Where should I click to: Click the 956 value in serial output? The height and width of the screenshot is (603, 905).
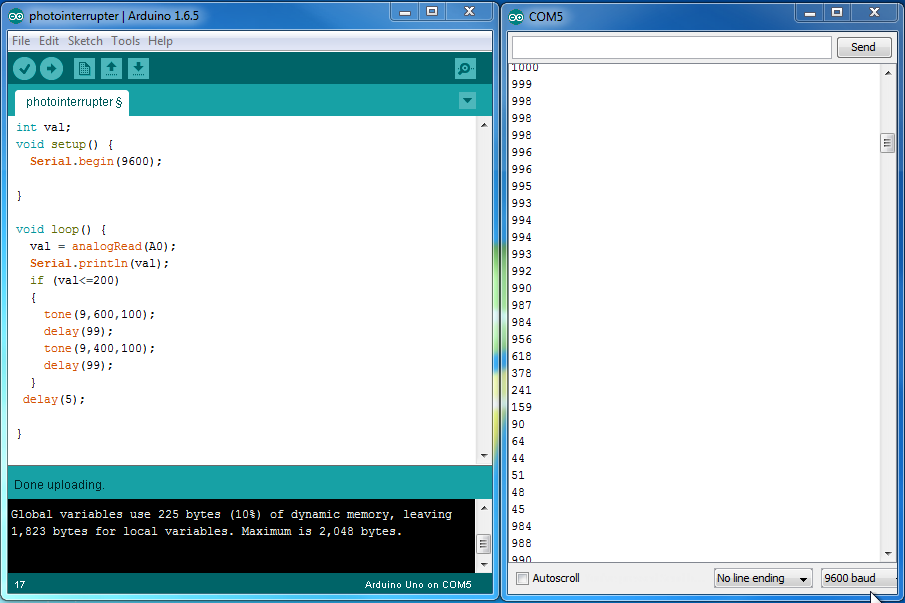(x=521, y=339)
